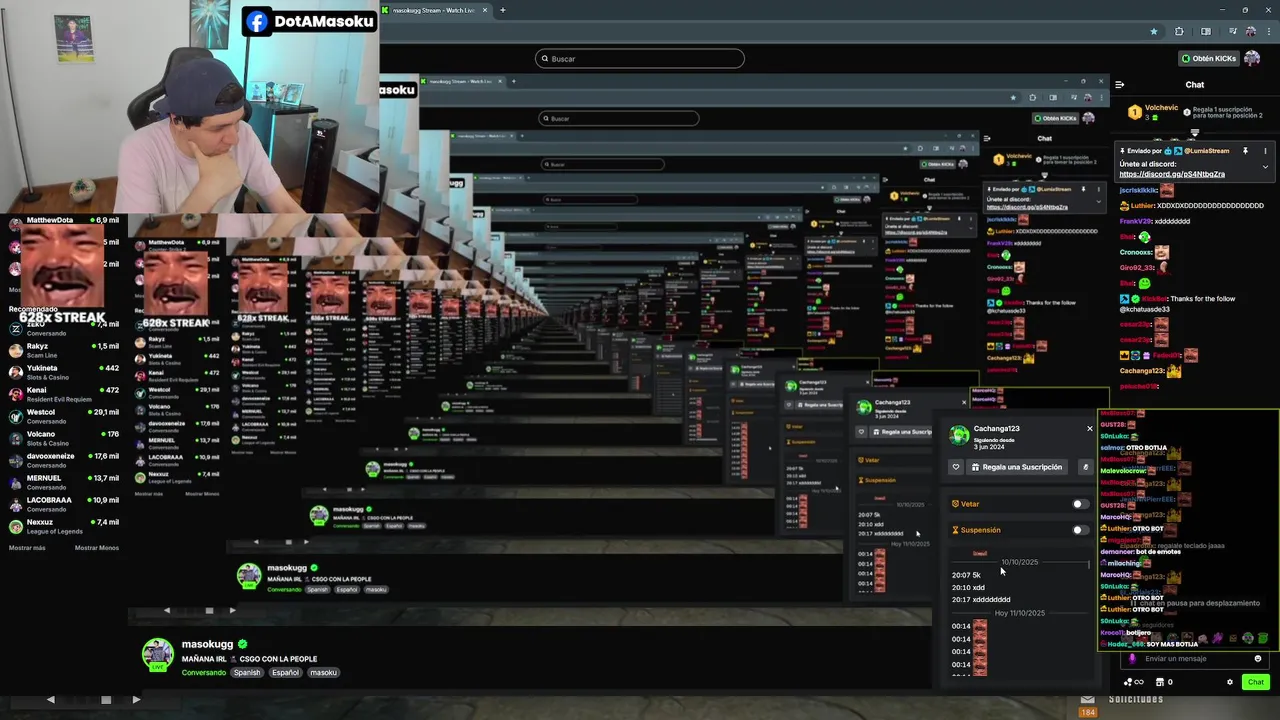Click the play icon in bottom media controls

pyautogui.click(x=136, y=700)
